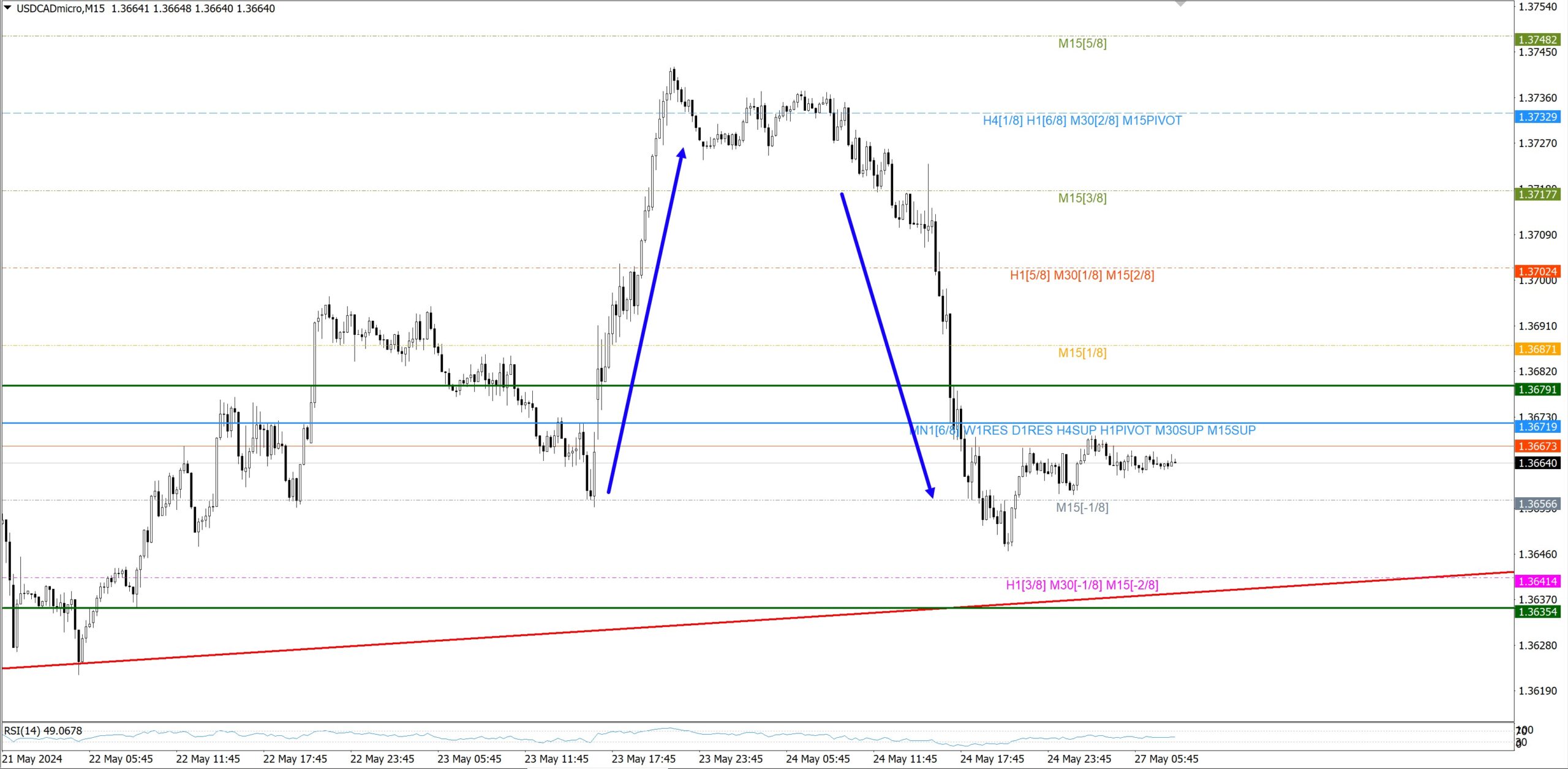Click the 1.37482 green price tag
The width and height of the screenshot is (1568, 769).
tap(1537, 40)
